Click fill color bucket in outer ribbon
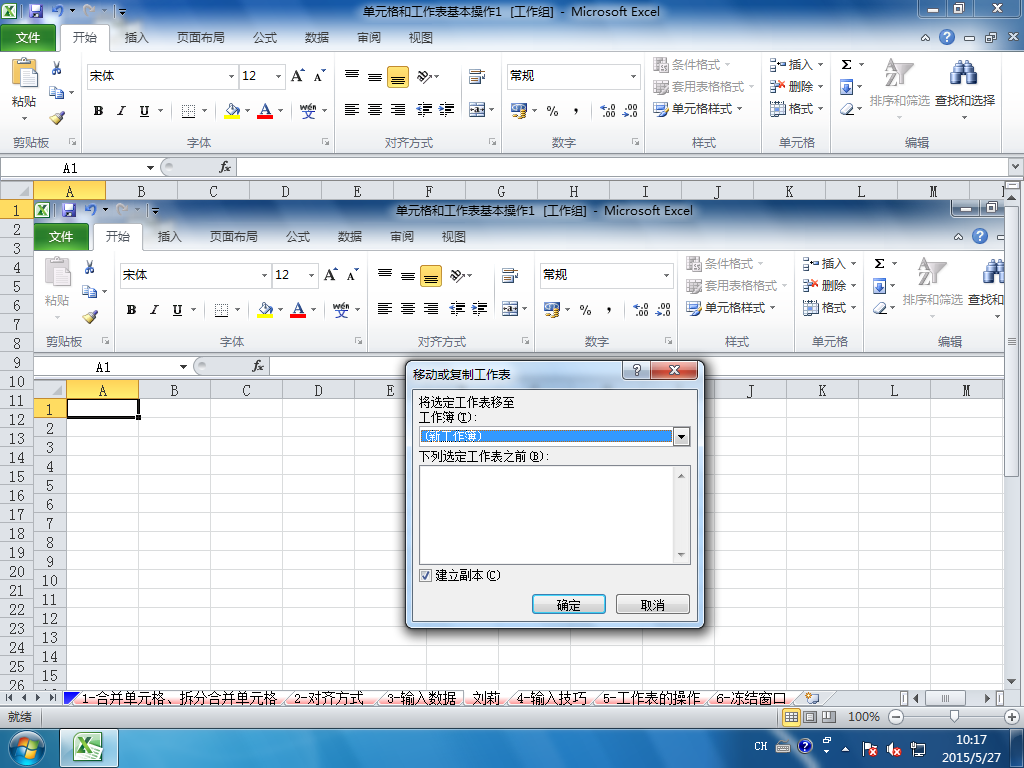This screenshot has height=768, width=1024. (x=232, y=111)
